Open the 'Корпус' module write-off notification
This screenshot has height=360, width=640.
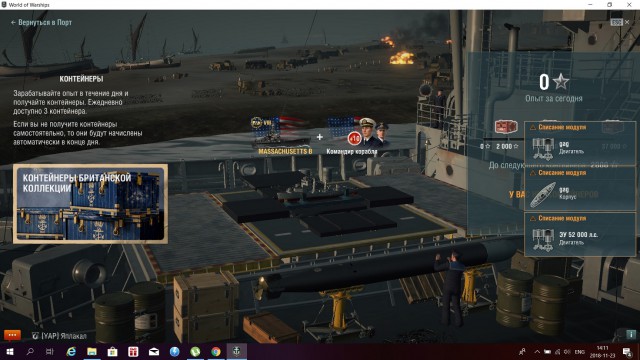[580, 189]
